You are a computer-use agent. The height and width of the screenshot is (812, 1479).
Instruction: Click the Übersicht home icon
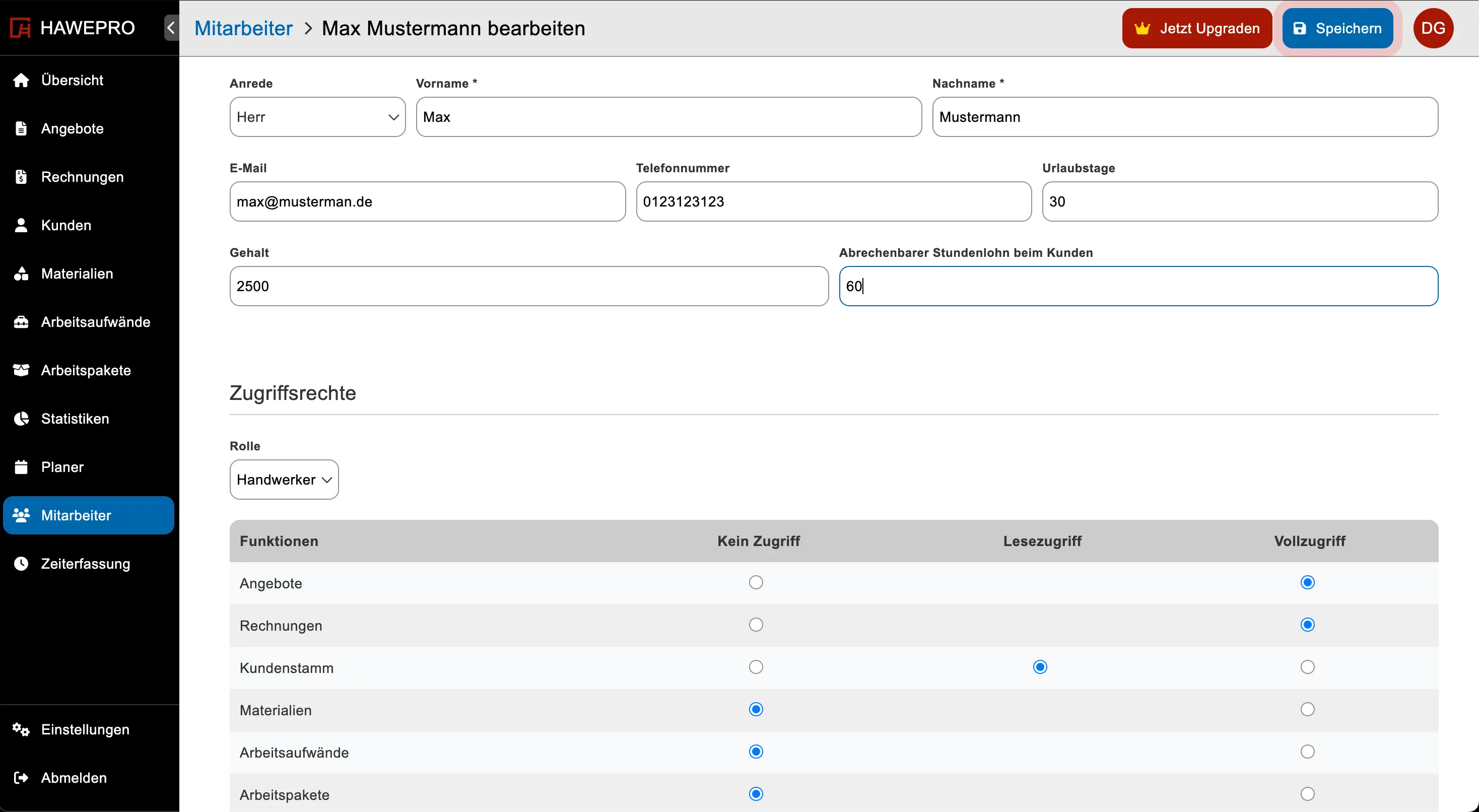click(x=21, y=80)
